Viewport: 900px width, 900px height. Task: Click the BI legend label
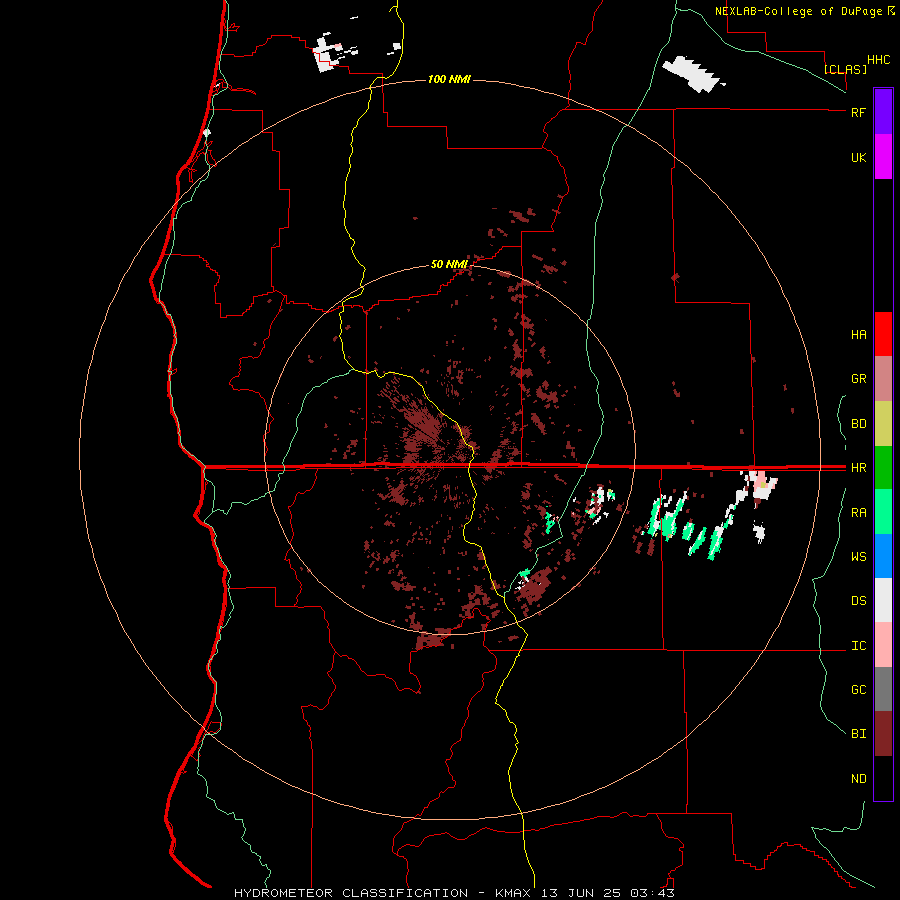pyautogui.click(x=858, y=734)
